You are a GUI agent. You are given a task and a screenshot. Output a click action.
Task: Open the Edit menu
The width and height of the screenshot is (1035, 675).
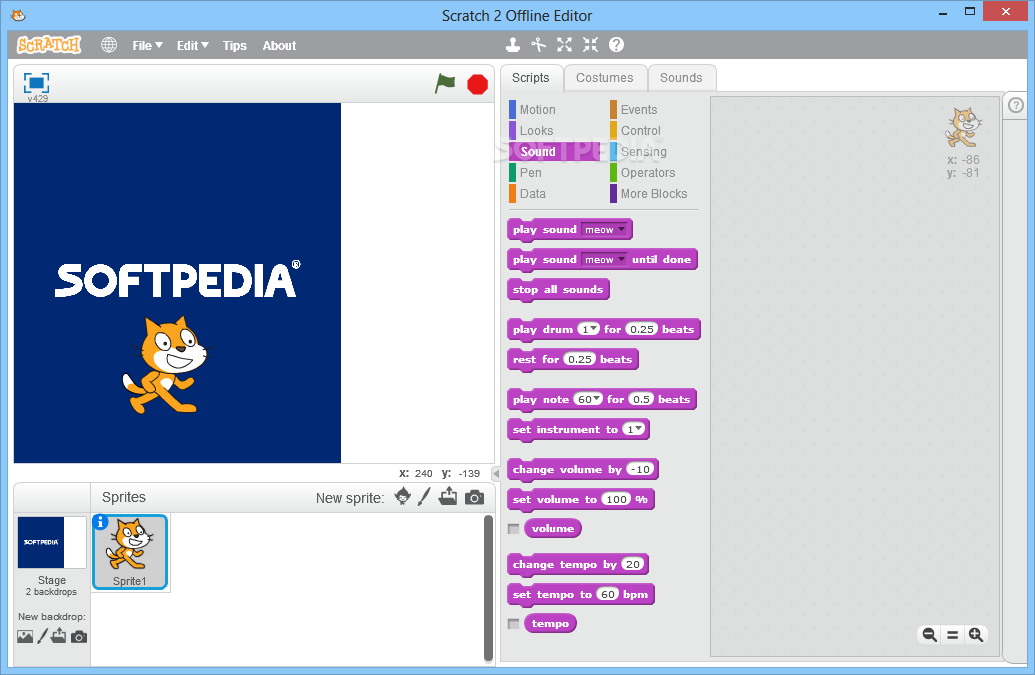point(192,46)
